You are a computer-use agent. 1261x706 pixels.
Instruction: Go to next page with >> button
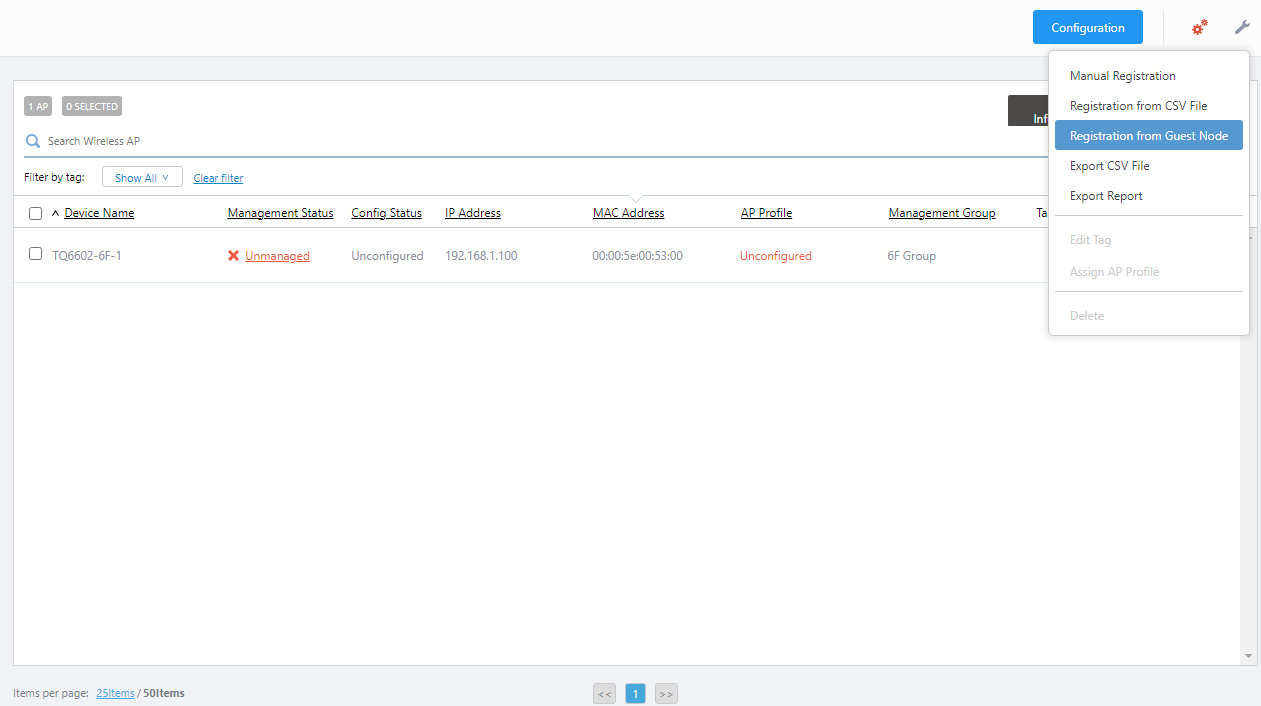666,694
